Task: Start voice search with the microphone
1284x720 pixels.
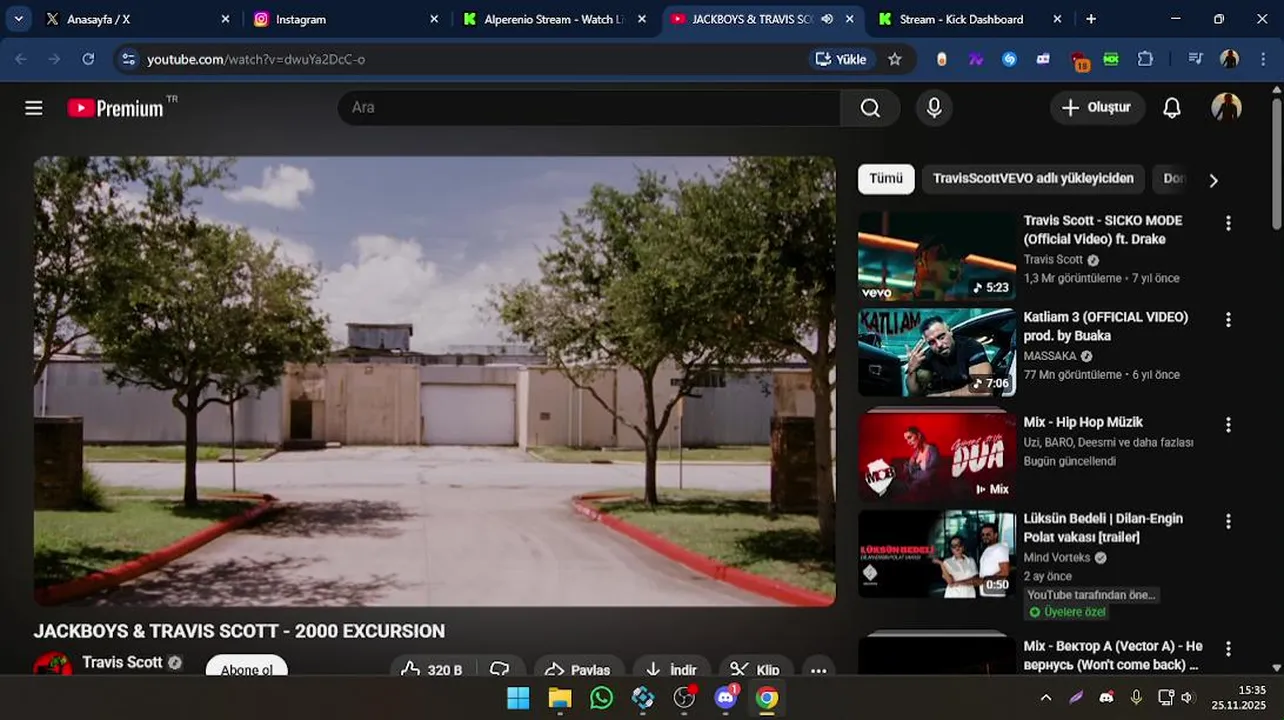Action: [x=934, y=108]
